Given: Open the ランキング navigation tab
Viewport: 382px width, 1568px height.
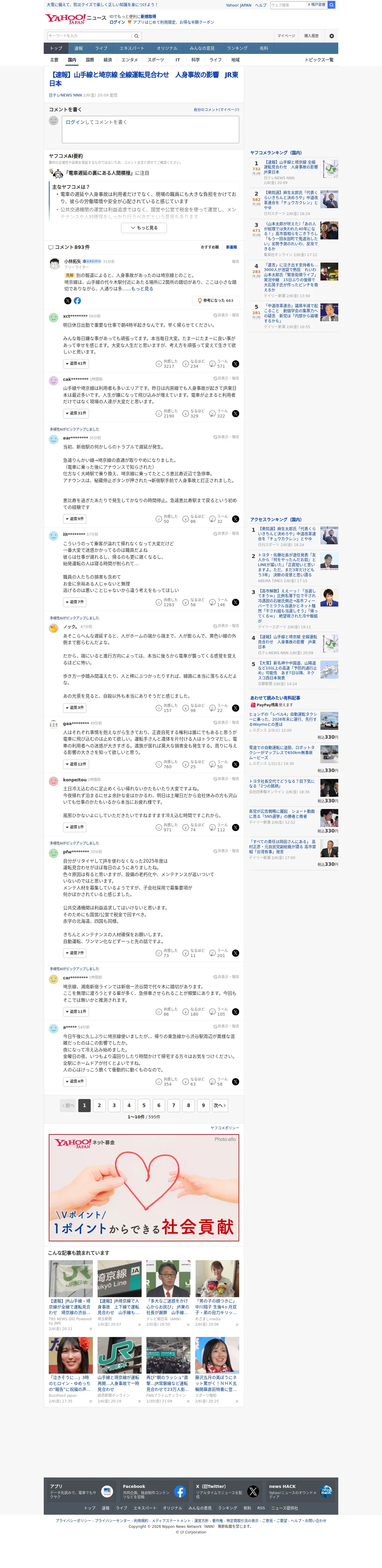Looking at the screenshot, I should [x=237, y=48].
